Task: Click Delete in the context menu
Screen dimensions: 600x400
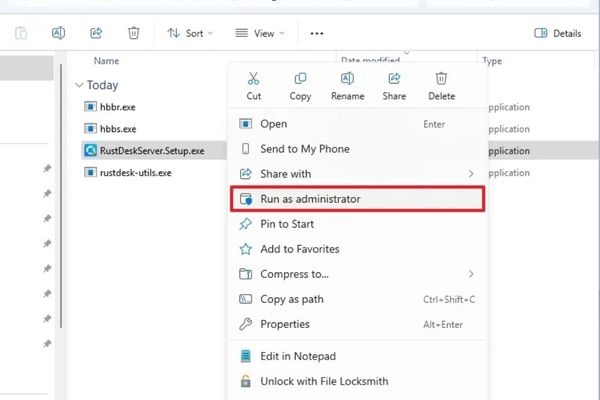Action: pos(441,87)
